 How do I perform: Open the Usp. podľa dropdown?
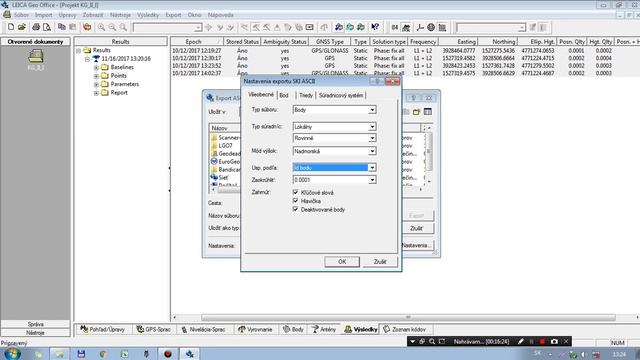coord(372,167)
